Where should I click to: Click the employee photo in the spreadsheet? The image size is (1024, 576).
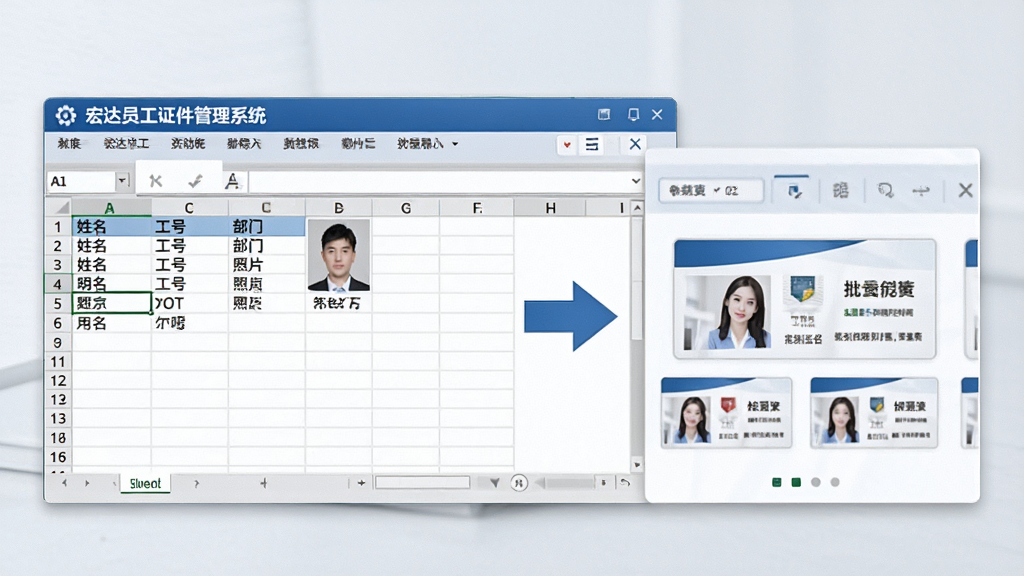coord(338,255)
